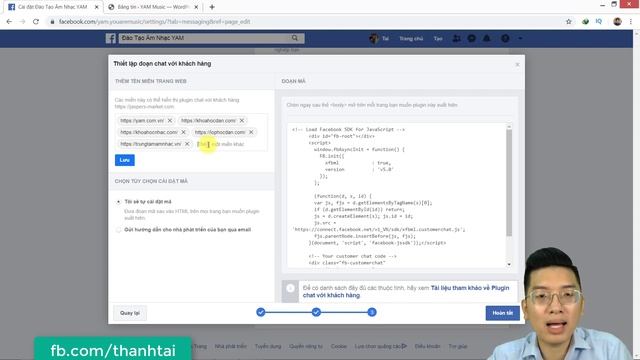Expand the Facebook account dropdown arrow
This screenshot has height=360, width=640.
pos(520,38)
